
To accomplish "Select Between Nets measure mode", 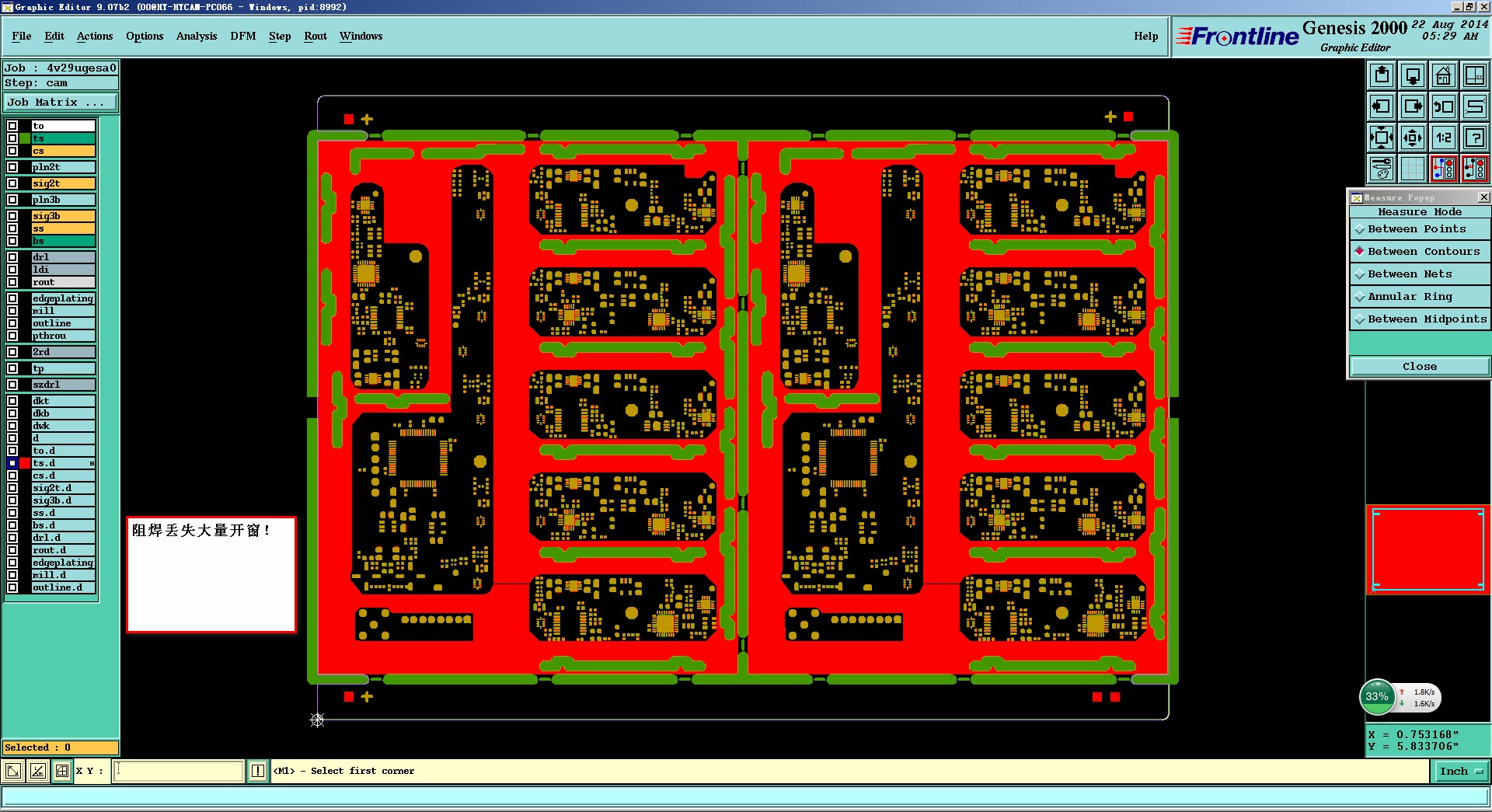I will [1420, 274].
